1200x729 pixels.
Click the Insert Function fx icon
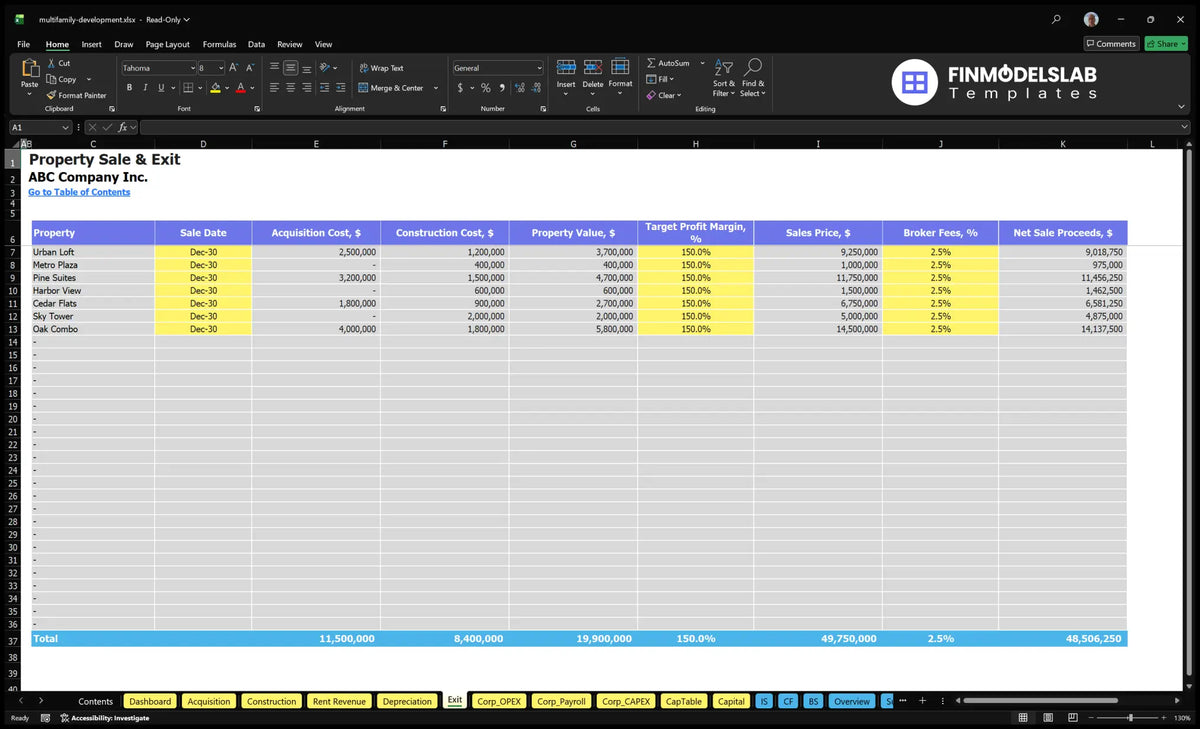pyautogui.click(x=123, y=127)
